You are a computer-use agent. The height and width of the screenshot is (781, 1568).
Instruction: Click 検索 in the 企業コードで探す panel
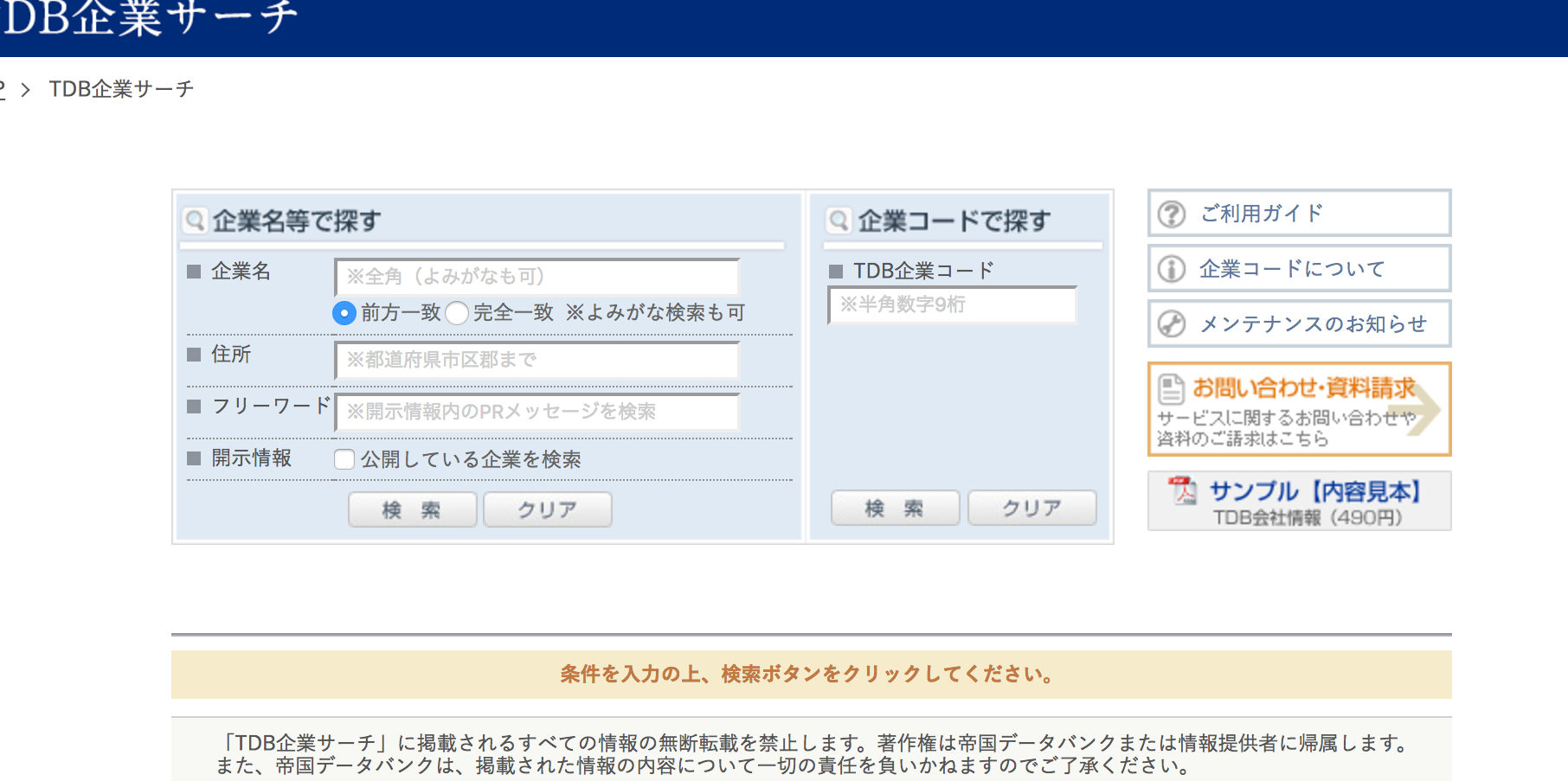894,508
